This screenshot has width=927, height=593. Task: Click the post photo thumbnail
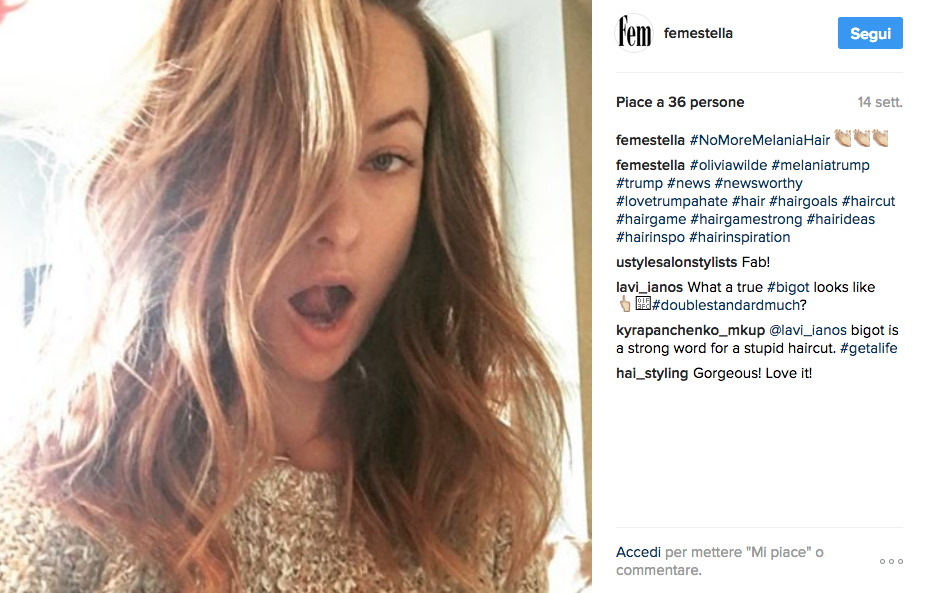(296, 296)
